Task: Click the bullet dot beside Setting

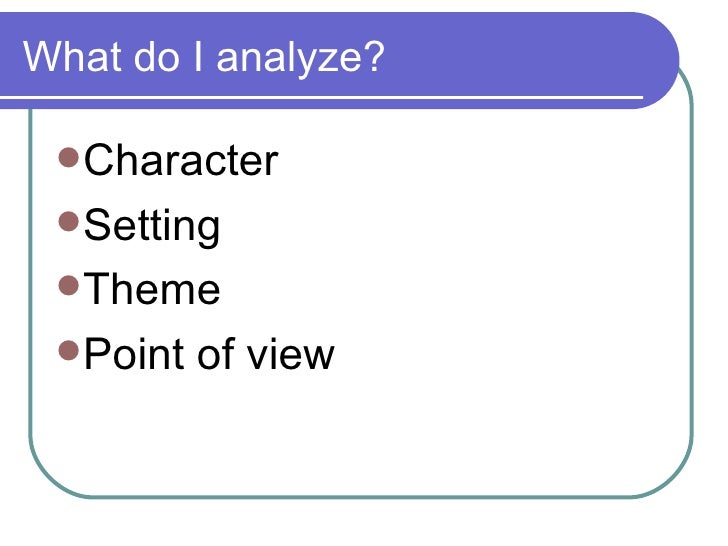Action: pos(68,221)
